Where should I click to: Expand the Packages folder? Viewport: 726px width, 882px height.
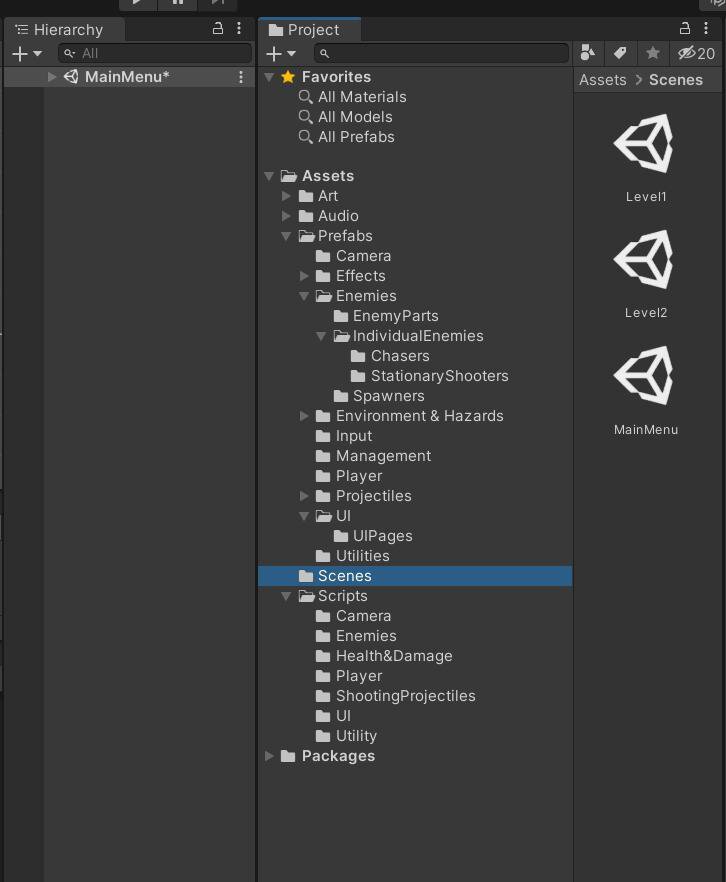269,755
